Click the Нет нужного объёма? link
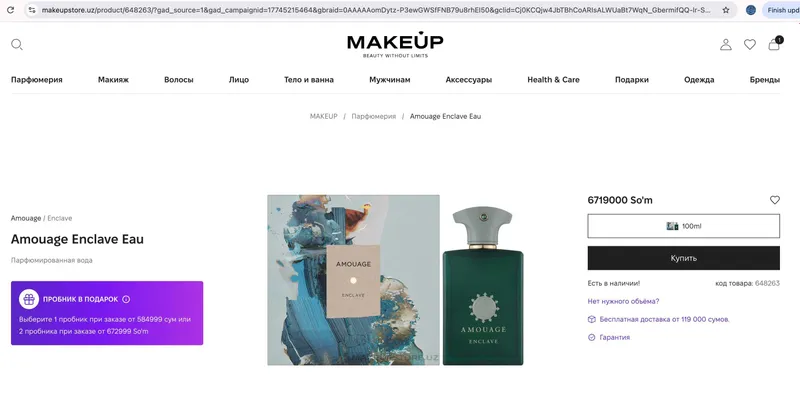 point(623,301)
